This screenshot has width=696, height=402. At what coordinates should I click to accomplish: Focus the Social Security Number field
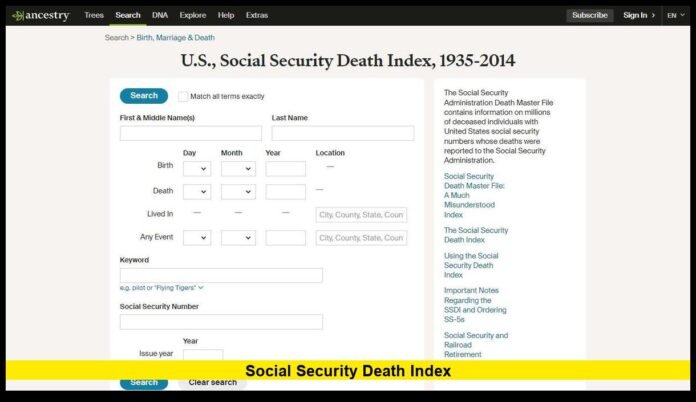(221, 322)
